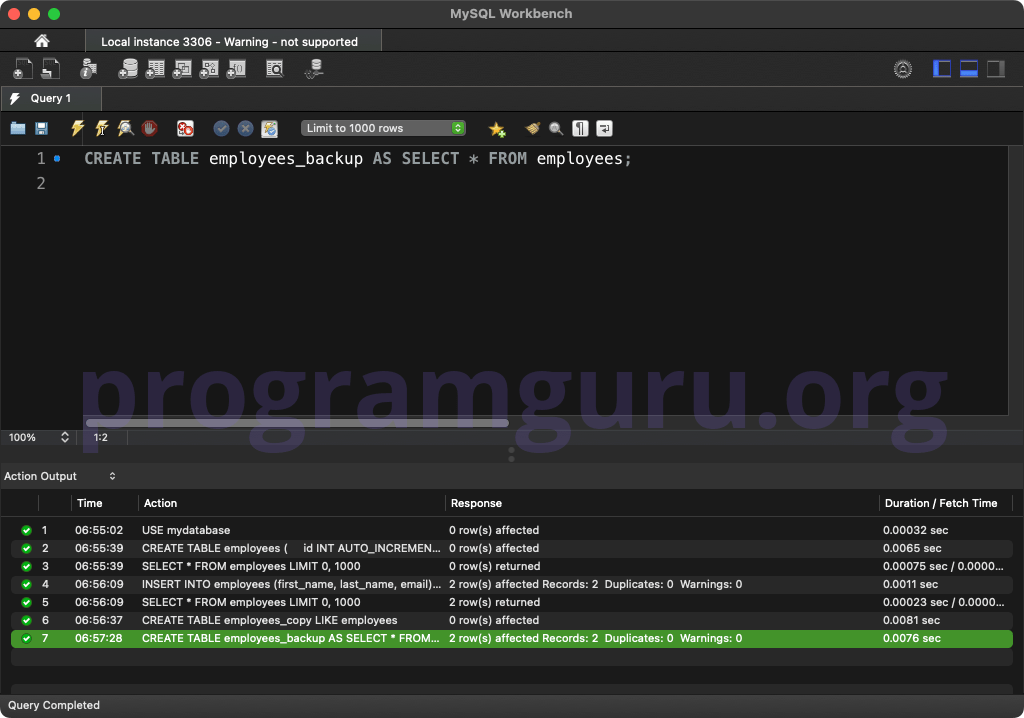1024x718 pixels.
Task: Open the Home screen tab
Action: pyautogui.click(x=42, y=41)
